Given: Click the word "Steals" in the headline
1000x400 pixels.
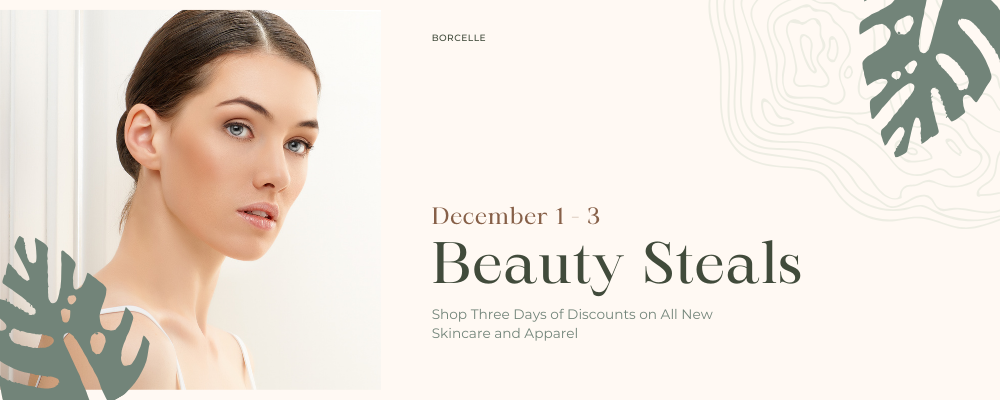Looking at the screenshot, I should tap(722, 263).
